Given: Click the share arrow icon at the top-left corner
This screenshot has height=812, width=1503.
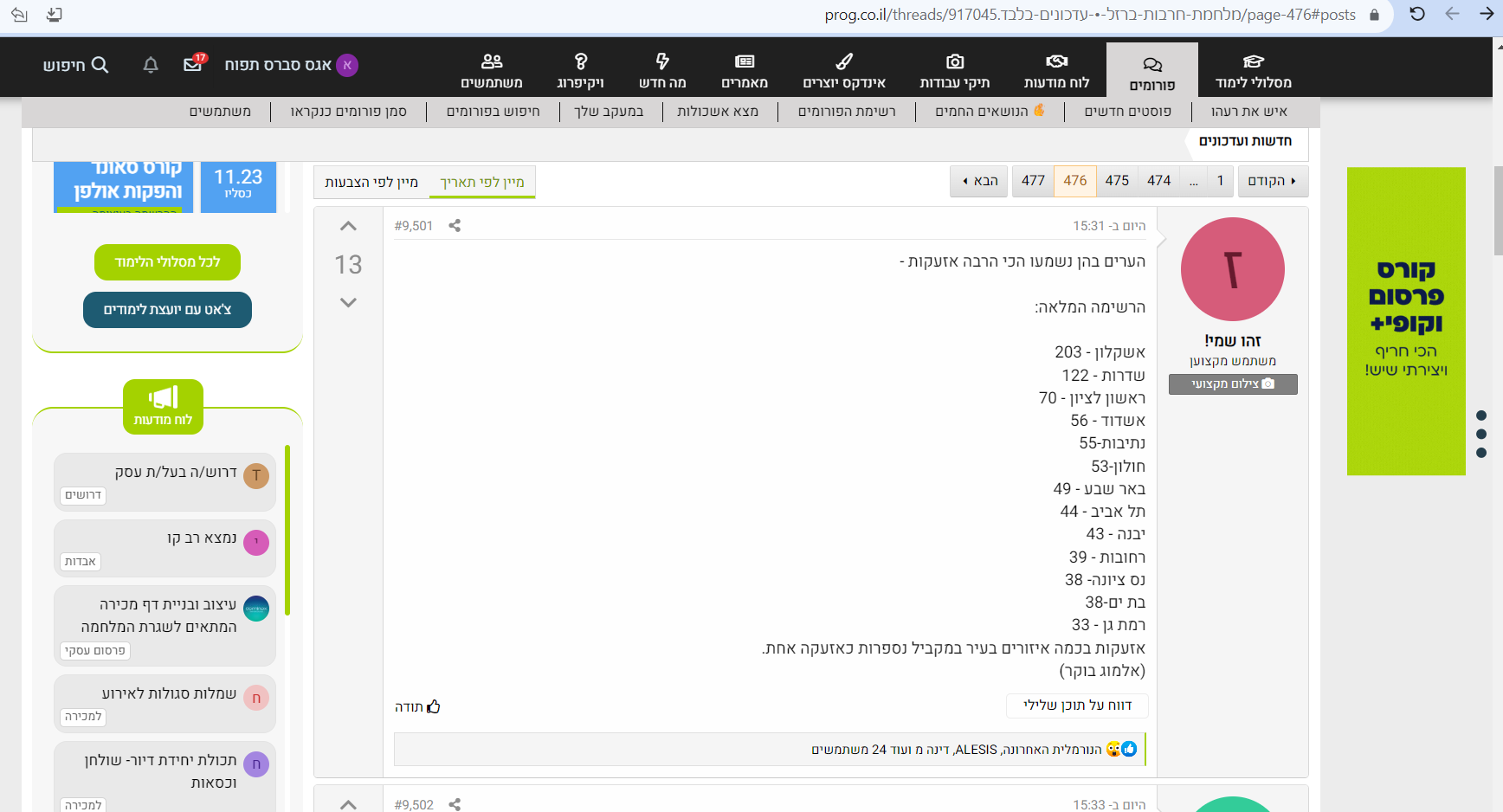Looking at the screenshot, I should (19, 15).
